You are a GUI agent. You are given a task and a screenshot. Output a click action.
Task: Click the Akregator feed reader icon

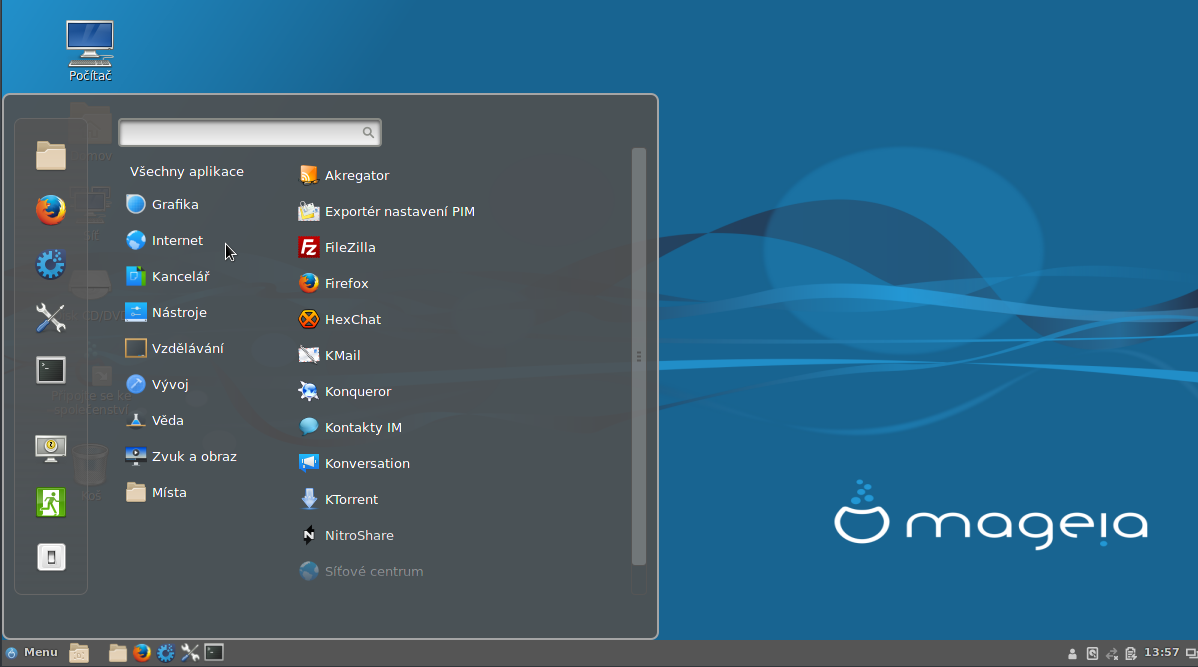[x=309, y=175]
